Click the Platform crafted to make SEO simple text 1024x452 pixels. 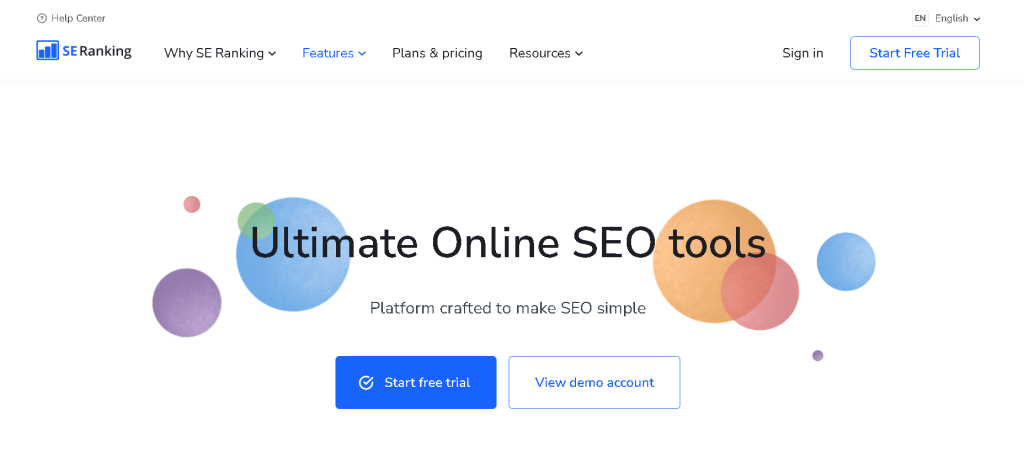pyautogui.click(x=507, y=308)
